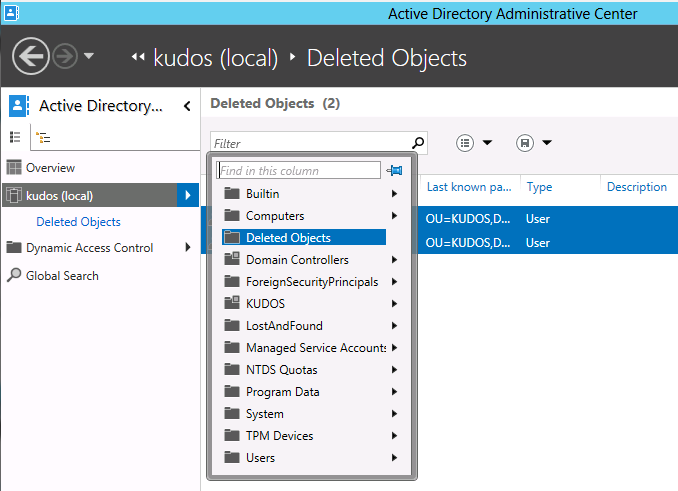Select Deleted Objects in the column list
678x491 pixels.
tap(304, 237)
